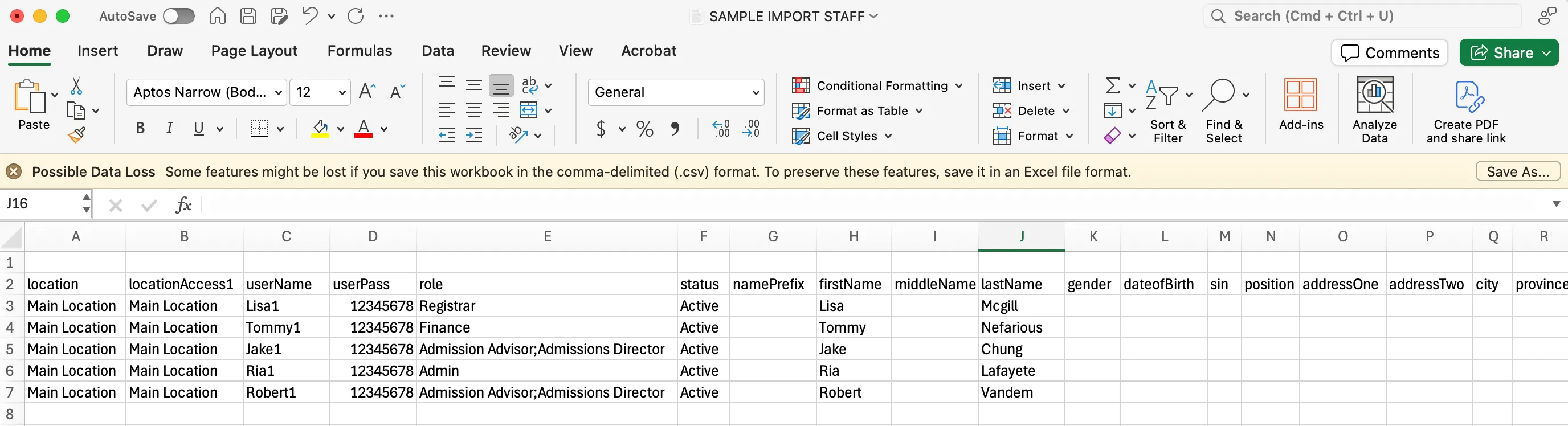Decrease font size with small A icon
Viewport: 1568px width, 426px height.
(x=398, y=92)
